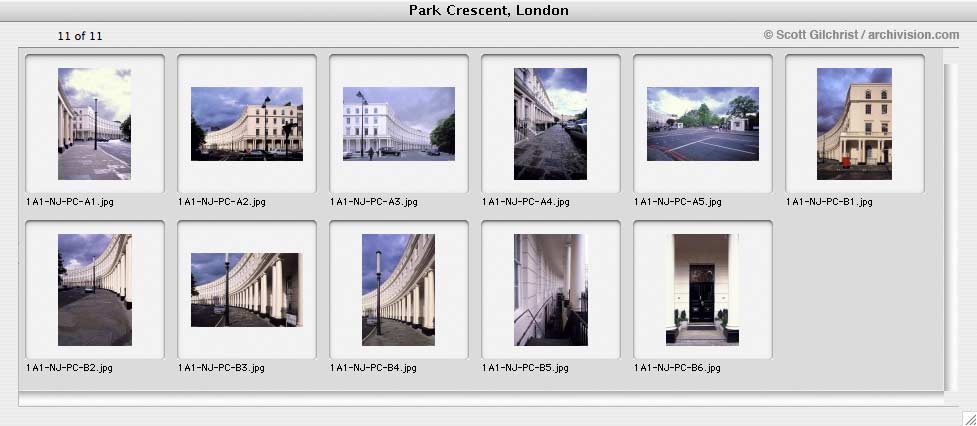
Task: Open thumbnail of image 1A1-NJ-PC-A2
Action: coord(247,124)
